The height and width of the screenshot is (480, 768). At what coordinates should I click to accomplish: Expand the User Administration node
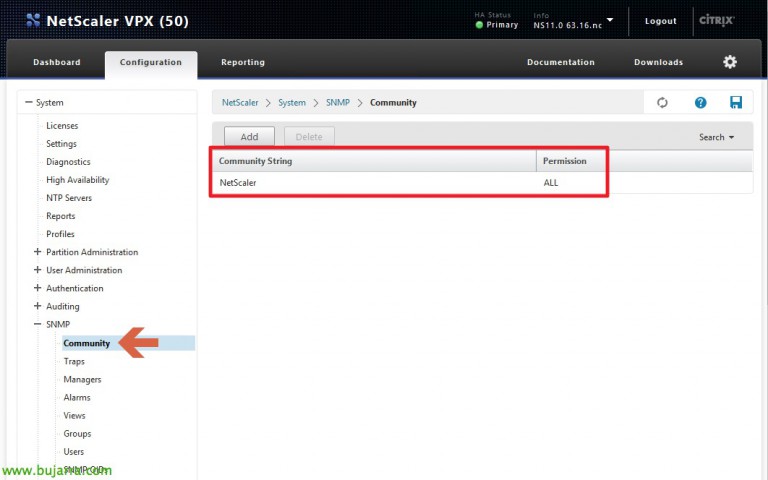point(37,270)
